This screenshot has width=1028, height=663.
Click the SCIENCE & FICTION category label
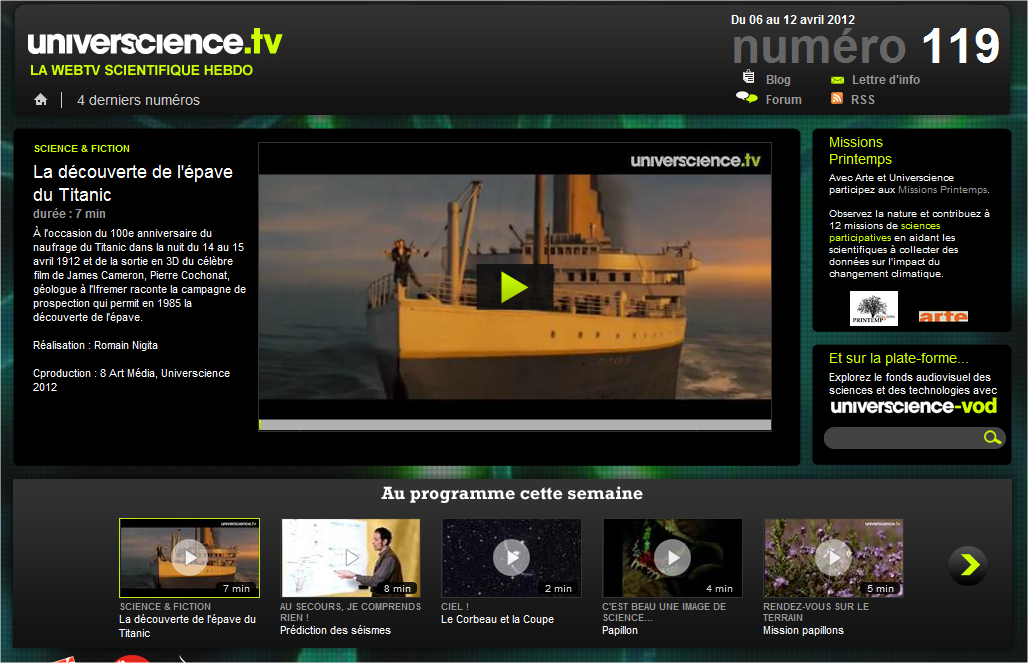pos(82,149)
